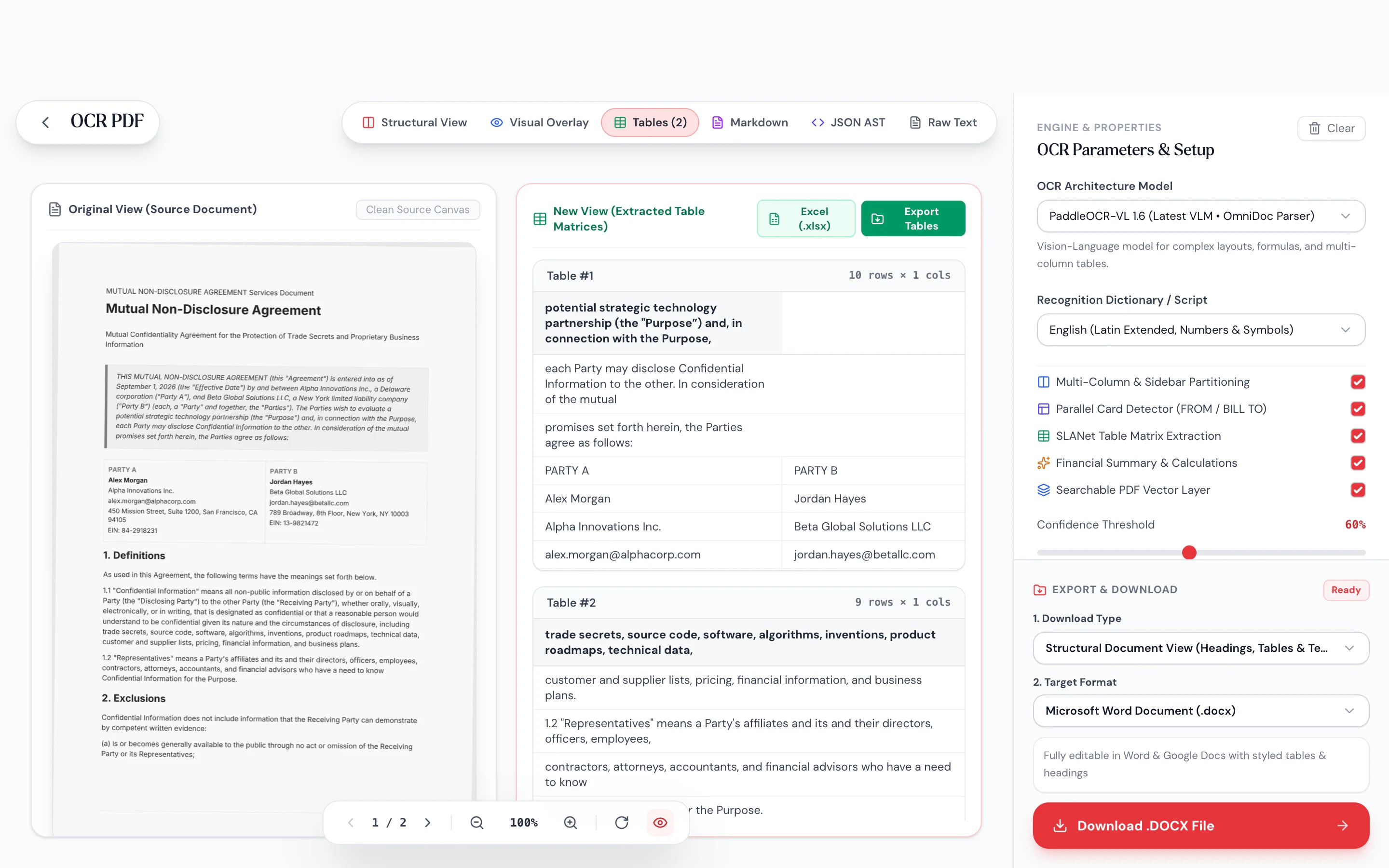1389x868 pixels.
Task: Click the Excel (.xlsx) button
Action: [806, 219]
